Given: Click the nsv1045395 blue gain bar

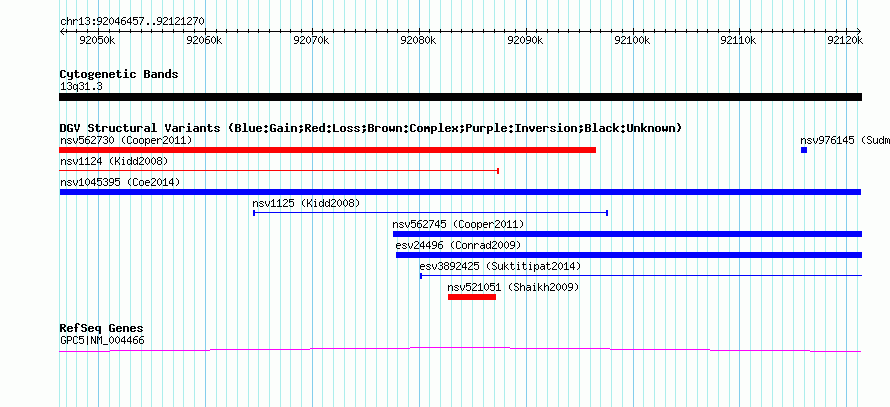Looking at the screenshot, I should pyautogui.click(x=460, y=192).
